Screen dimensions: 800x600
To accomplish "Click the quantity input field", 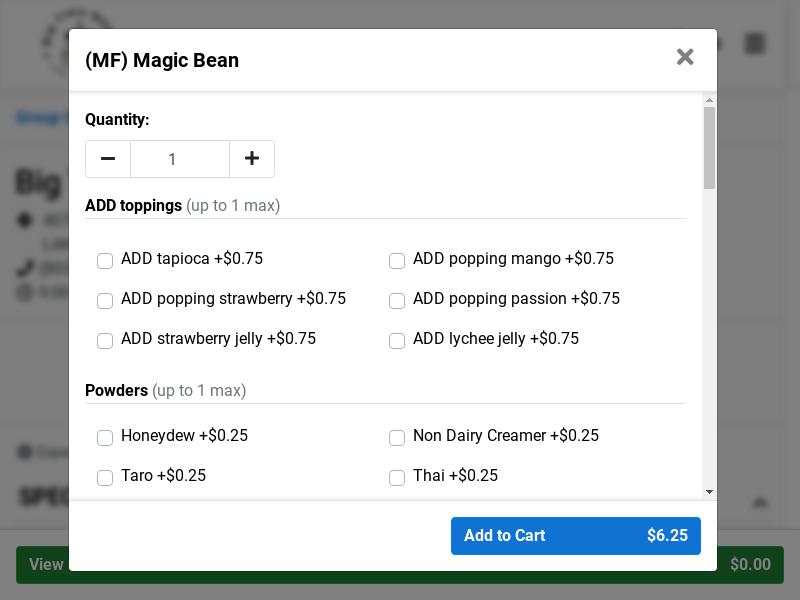I will click(180, 159).
